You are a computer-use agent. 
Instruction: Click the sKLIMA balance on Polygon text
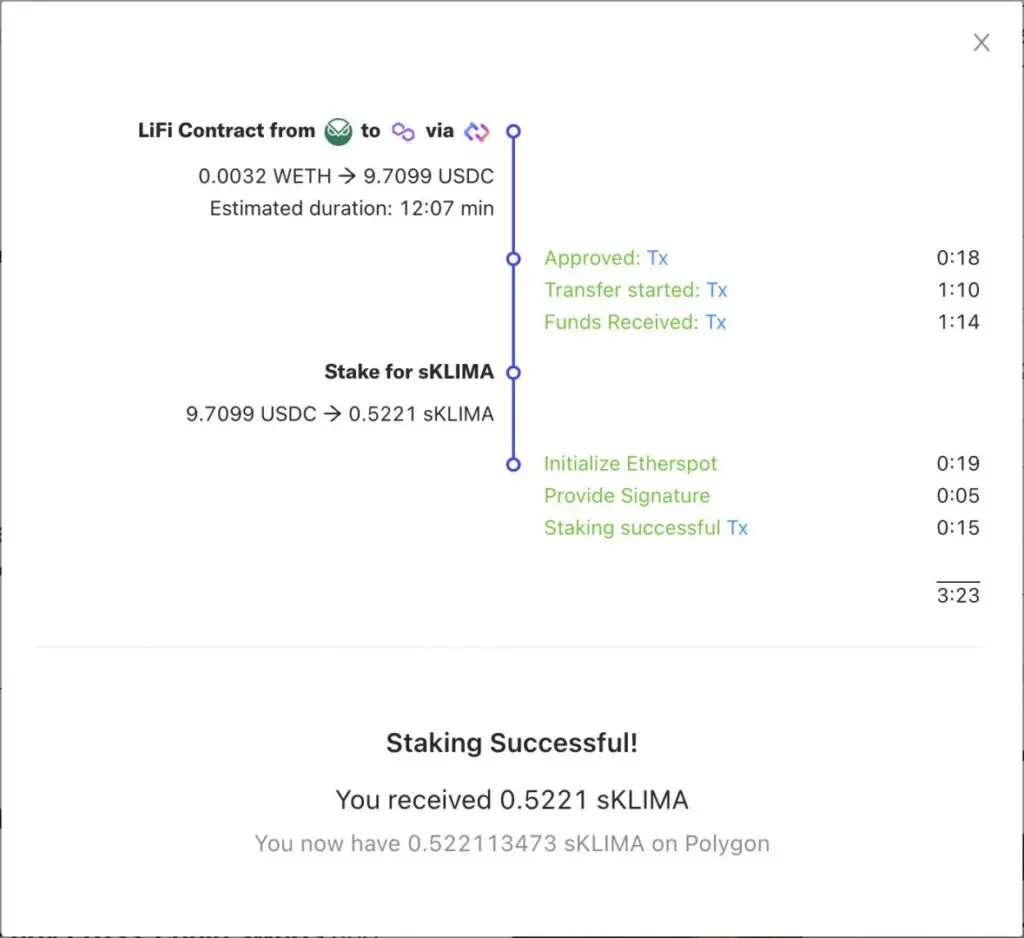512,843
